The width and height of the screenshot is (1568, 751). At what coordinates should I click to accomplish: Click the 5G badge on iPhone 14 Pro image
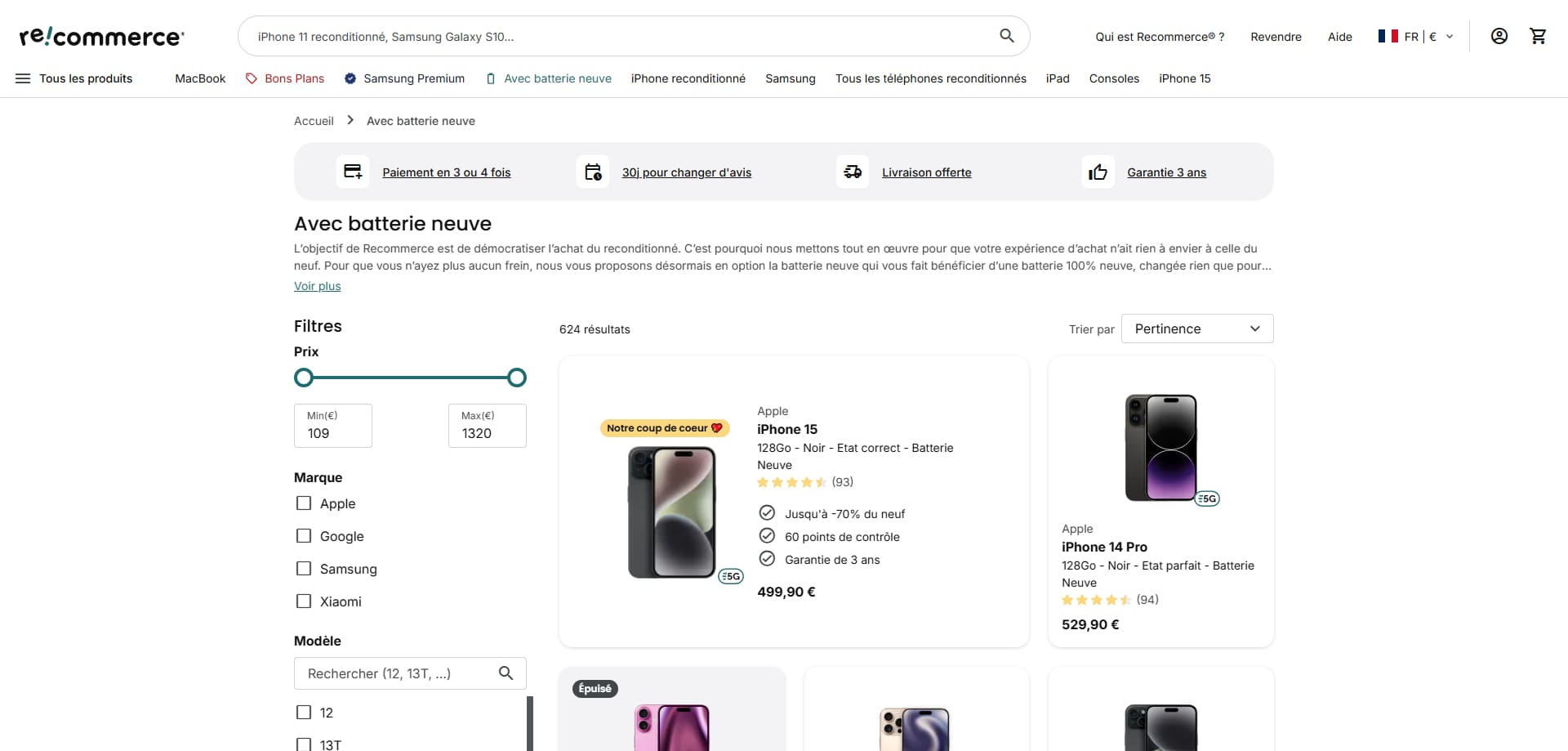[1207, 498]
